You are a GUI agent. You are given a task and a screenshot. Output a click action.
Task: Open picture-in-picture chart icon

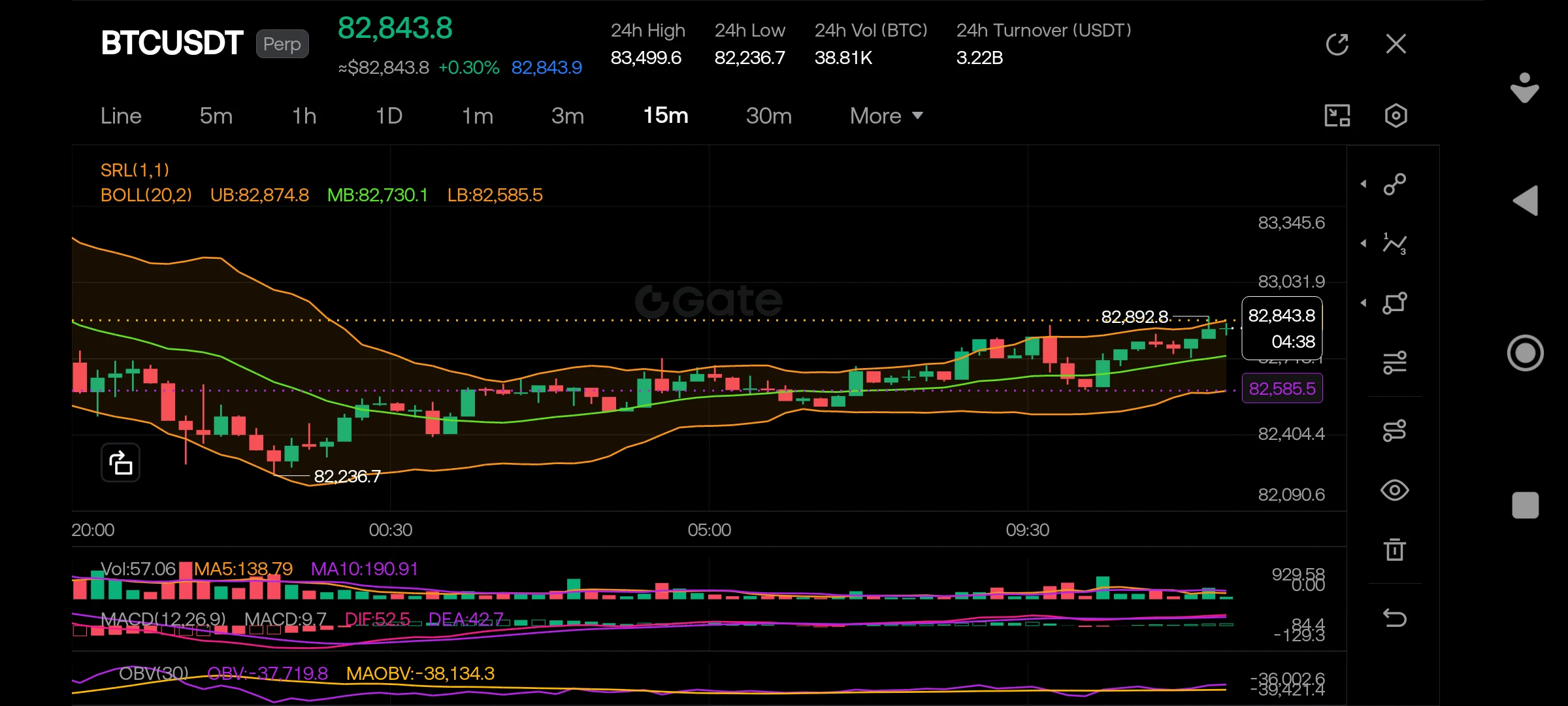click(1337, 116)
